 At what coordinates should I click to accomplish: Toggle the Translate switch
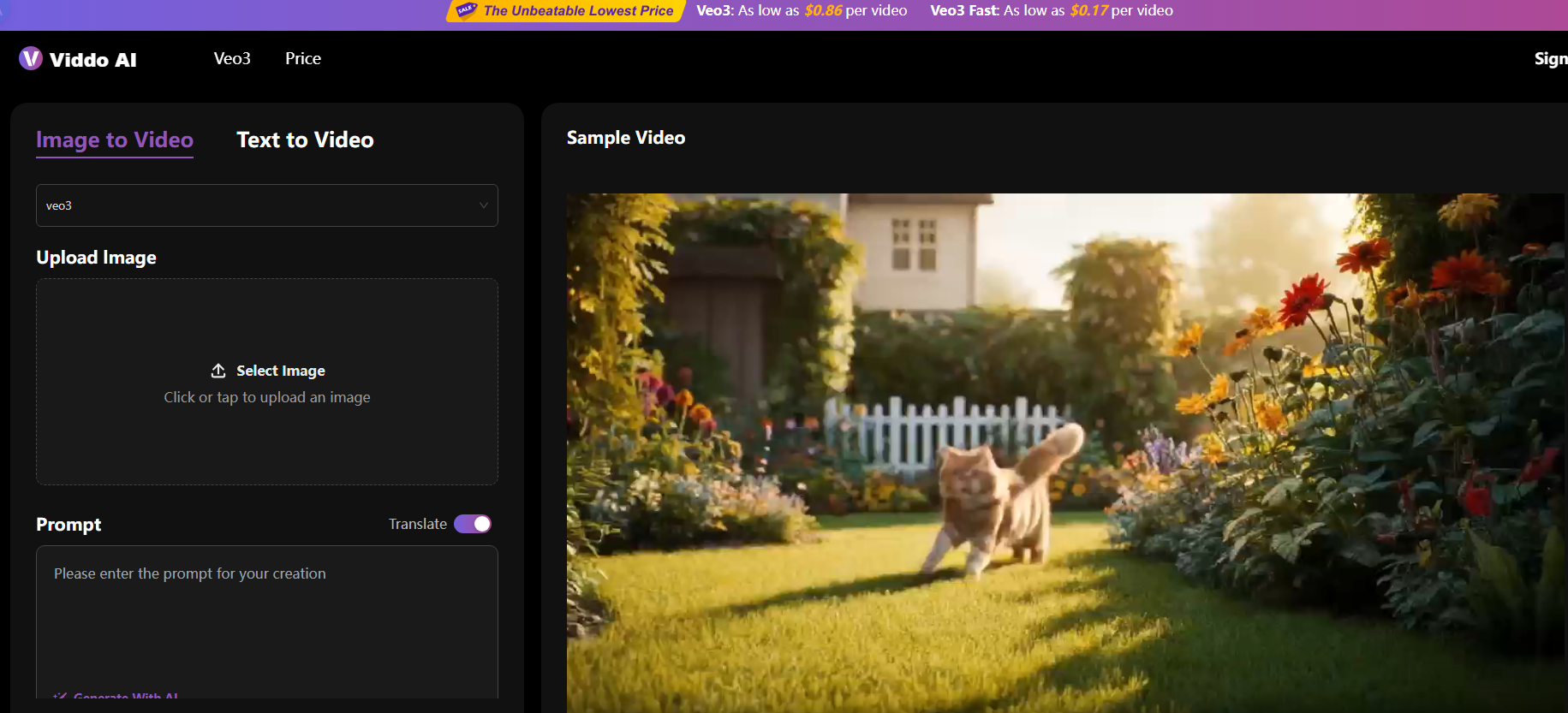[473, 524]
